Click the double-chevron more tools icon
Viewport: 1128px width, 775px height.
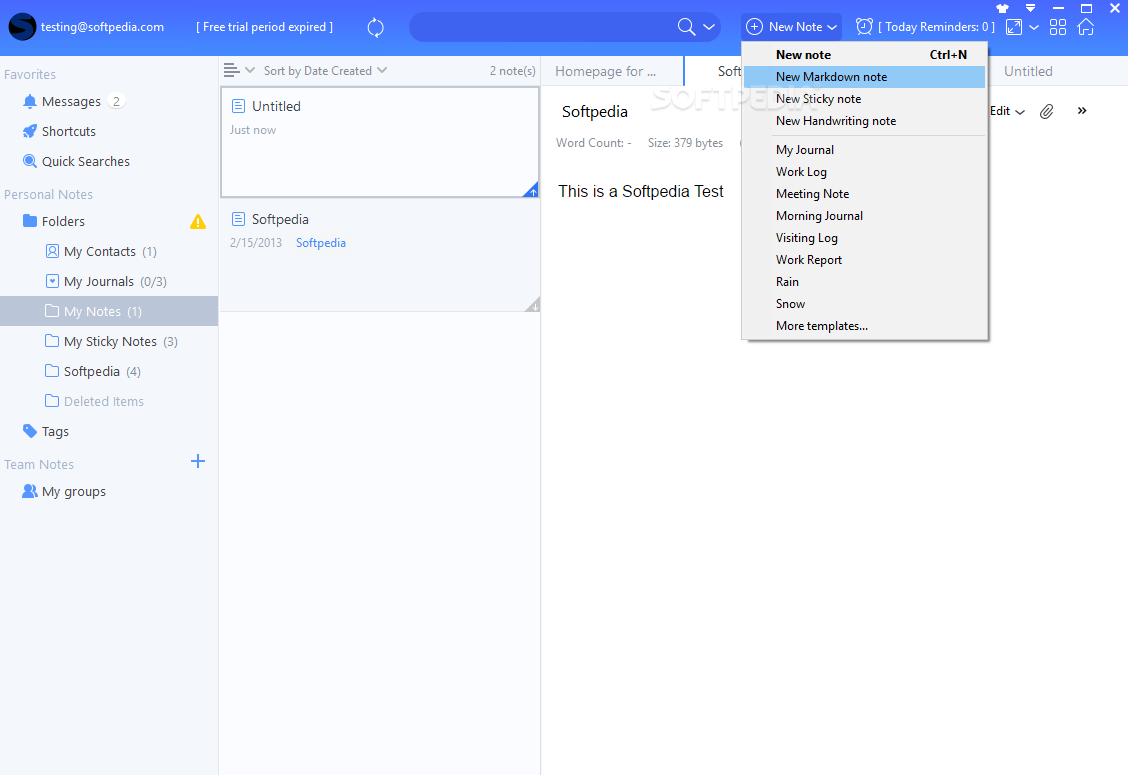[1082, 111]
